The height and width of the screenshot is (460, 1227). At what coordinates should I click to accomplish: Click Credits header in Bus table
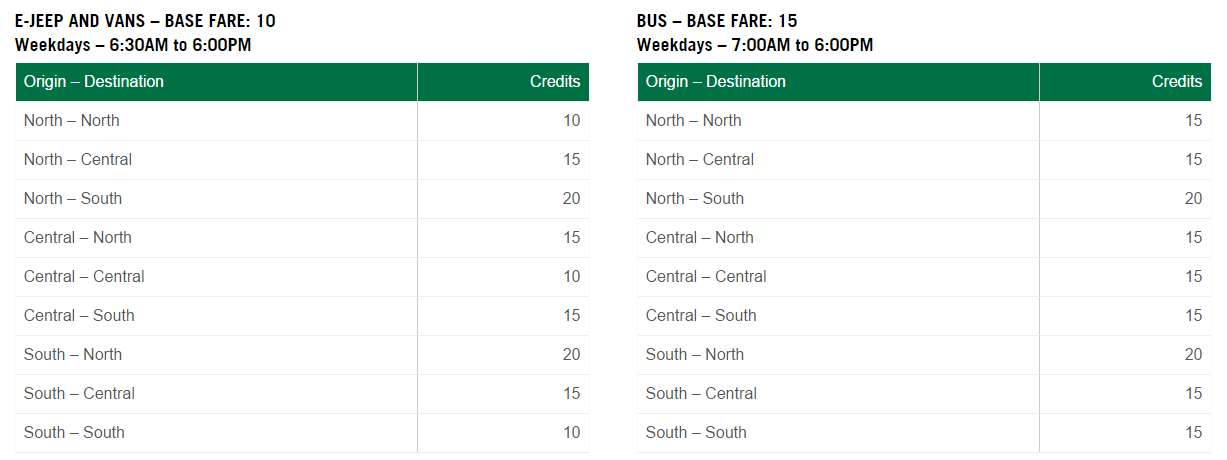[1177, 82]
